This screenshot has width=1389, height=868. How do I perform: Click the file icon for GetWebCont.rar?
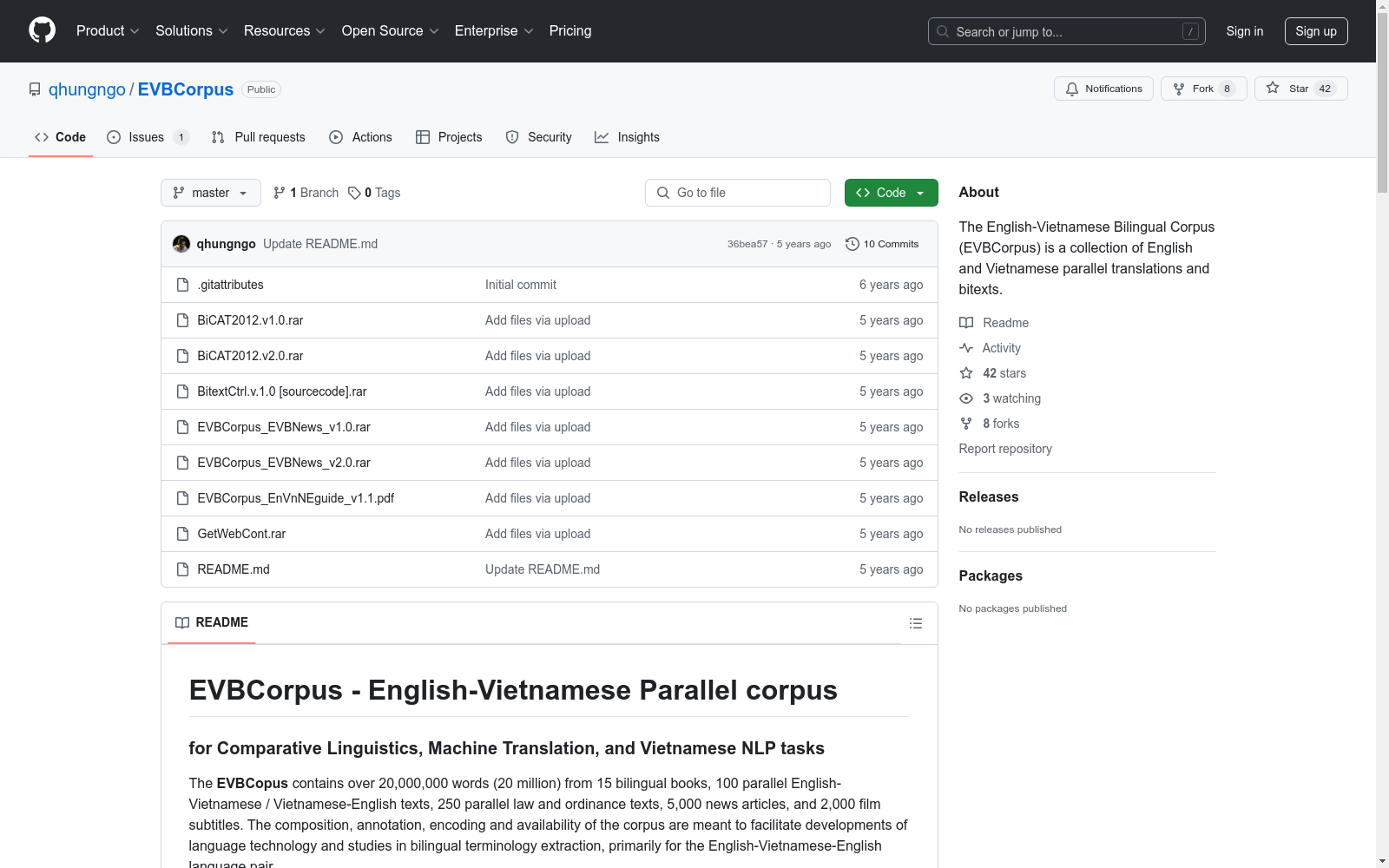182,534
